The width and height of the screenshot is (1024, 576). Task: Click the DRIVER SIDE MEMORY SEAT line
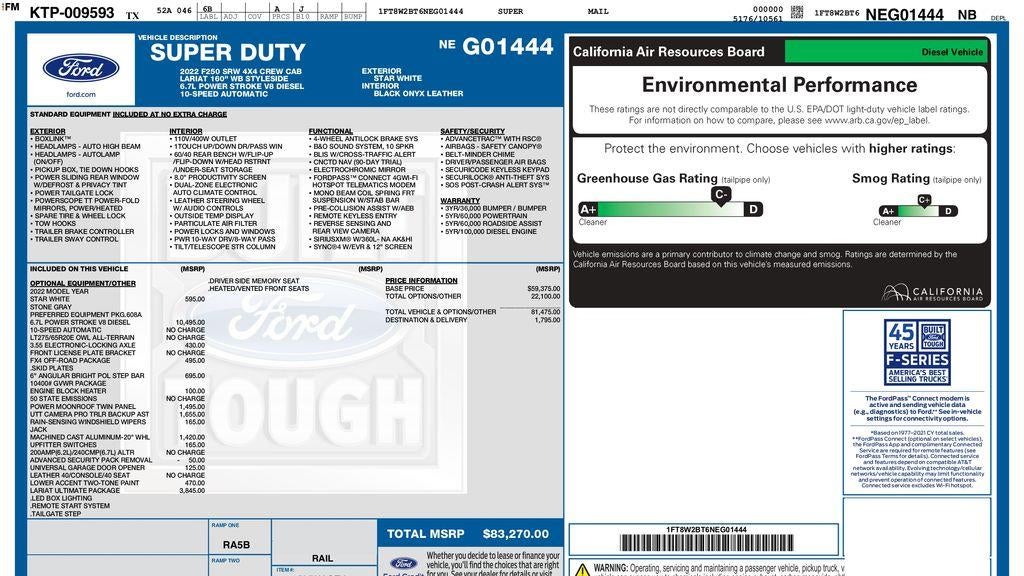(x=254, y=281)
